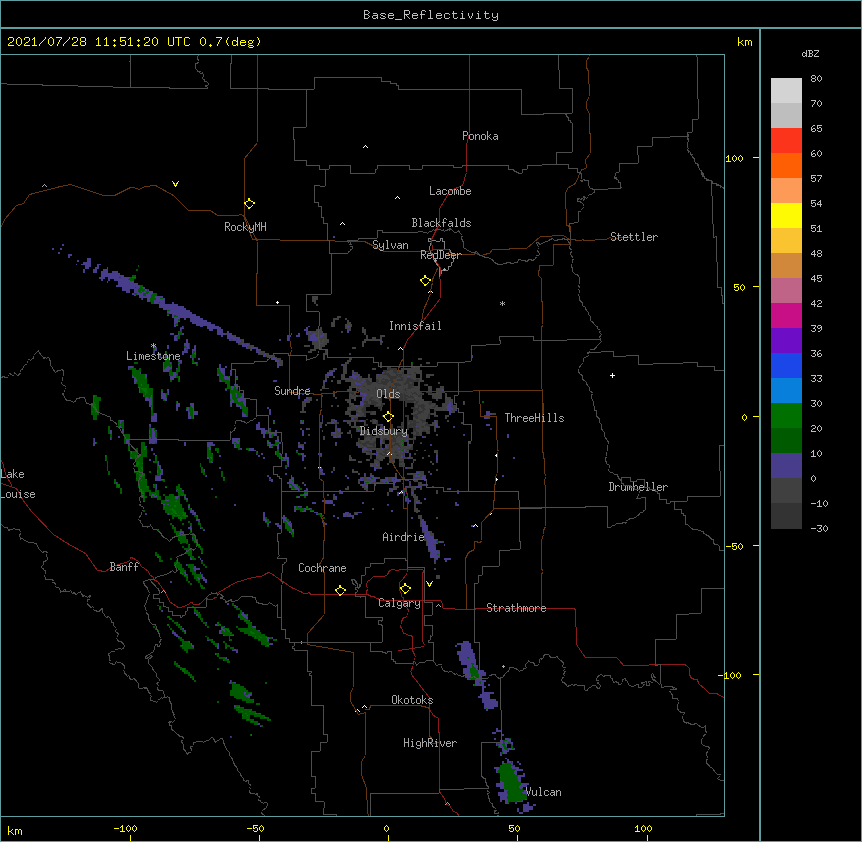
Task: Click the Cochrane city label
Action: [322, 568]
